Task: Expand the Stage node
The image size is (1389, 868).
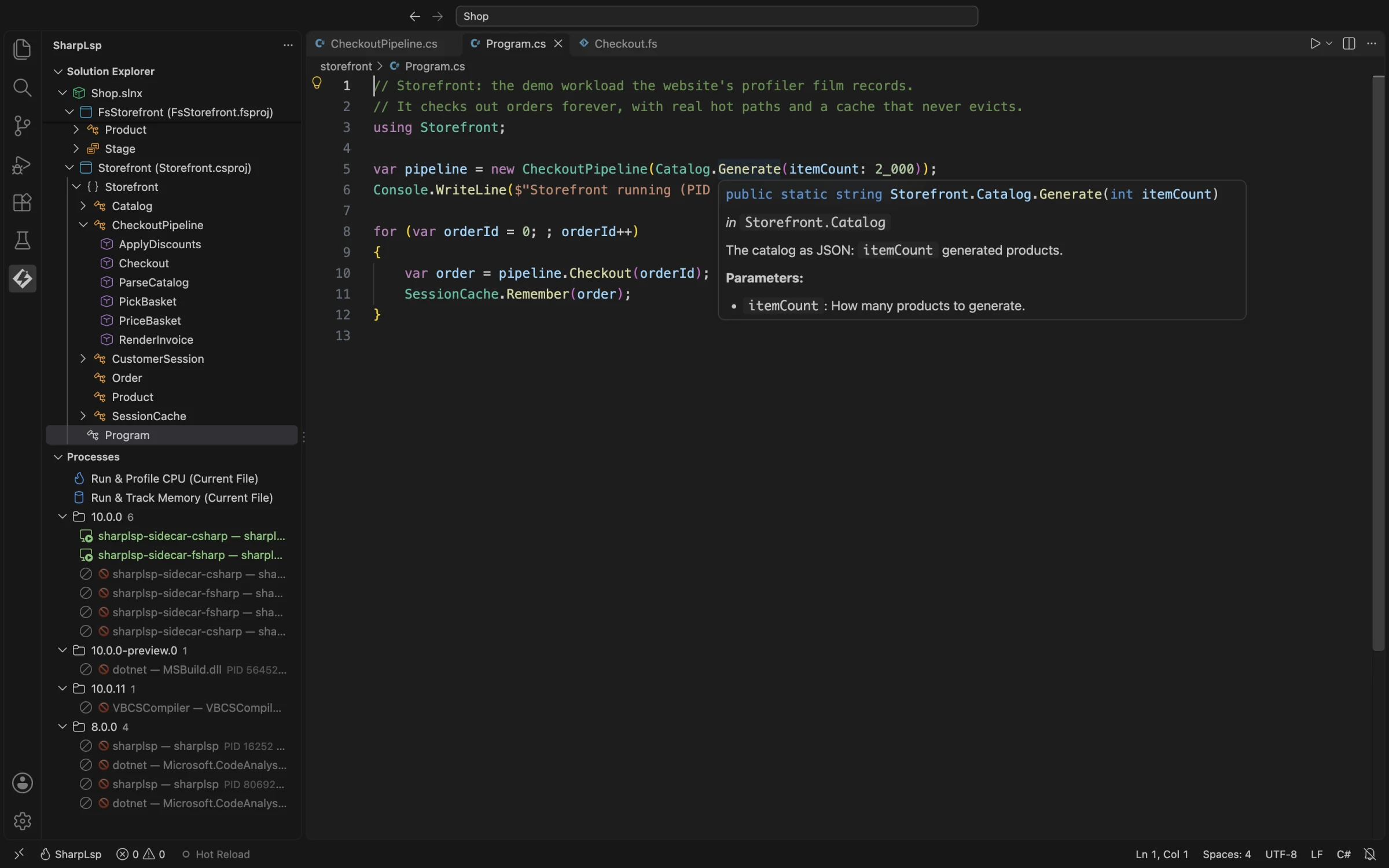Action: 76,149
